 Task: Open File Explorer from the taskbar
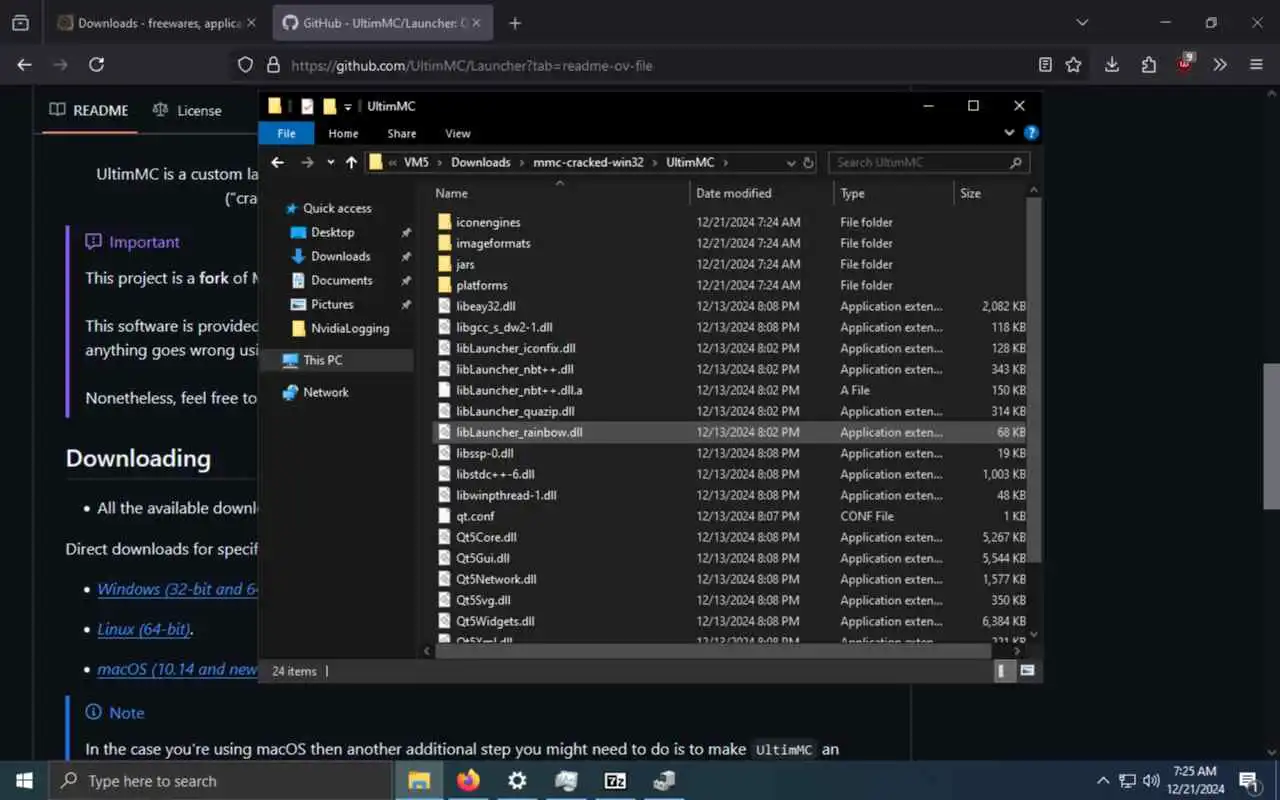point(419,781)
